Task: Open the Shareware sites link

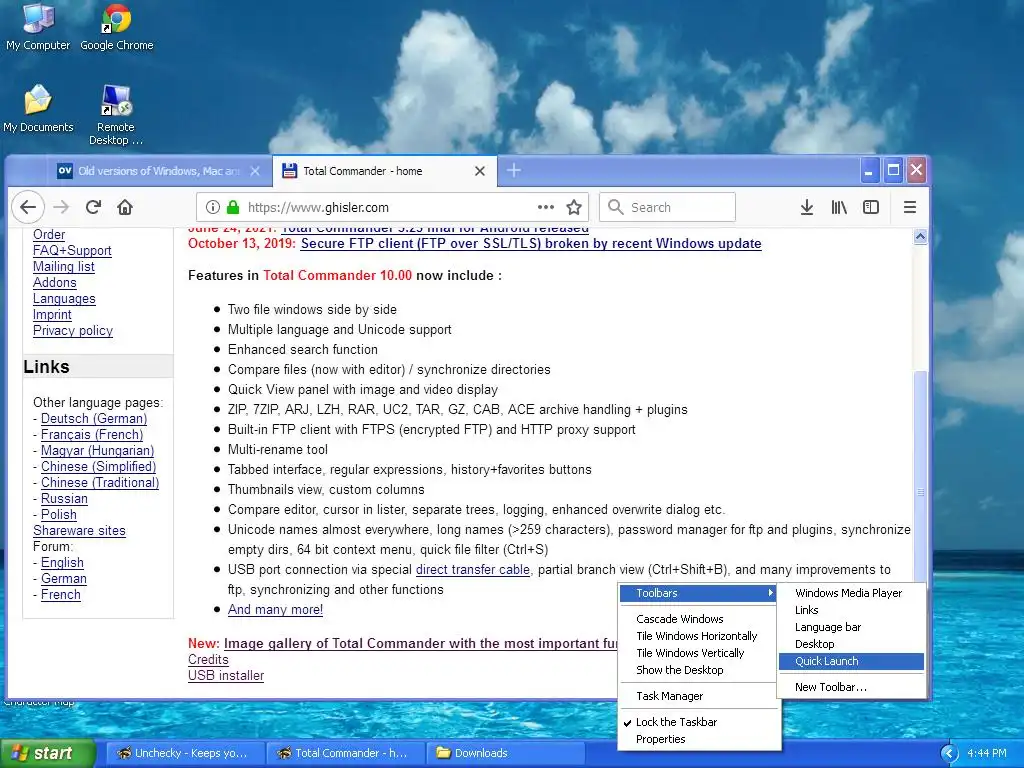Action: point(79,530)
